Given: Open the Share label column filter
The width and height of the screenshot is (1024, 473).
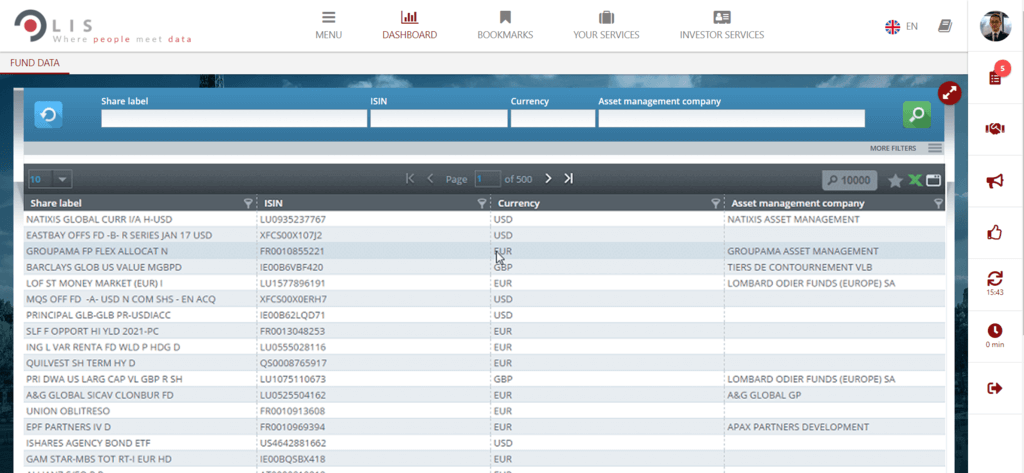Looking at the screenshot, I should tap(248, 203).
